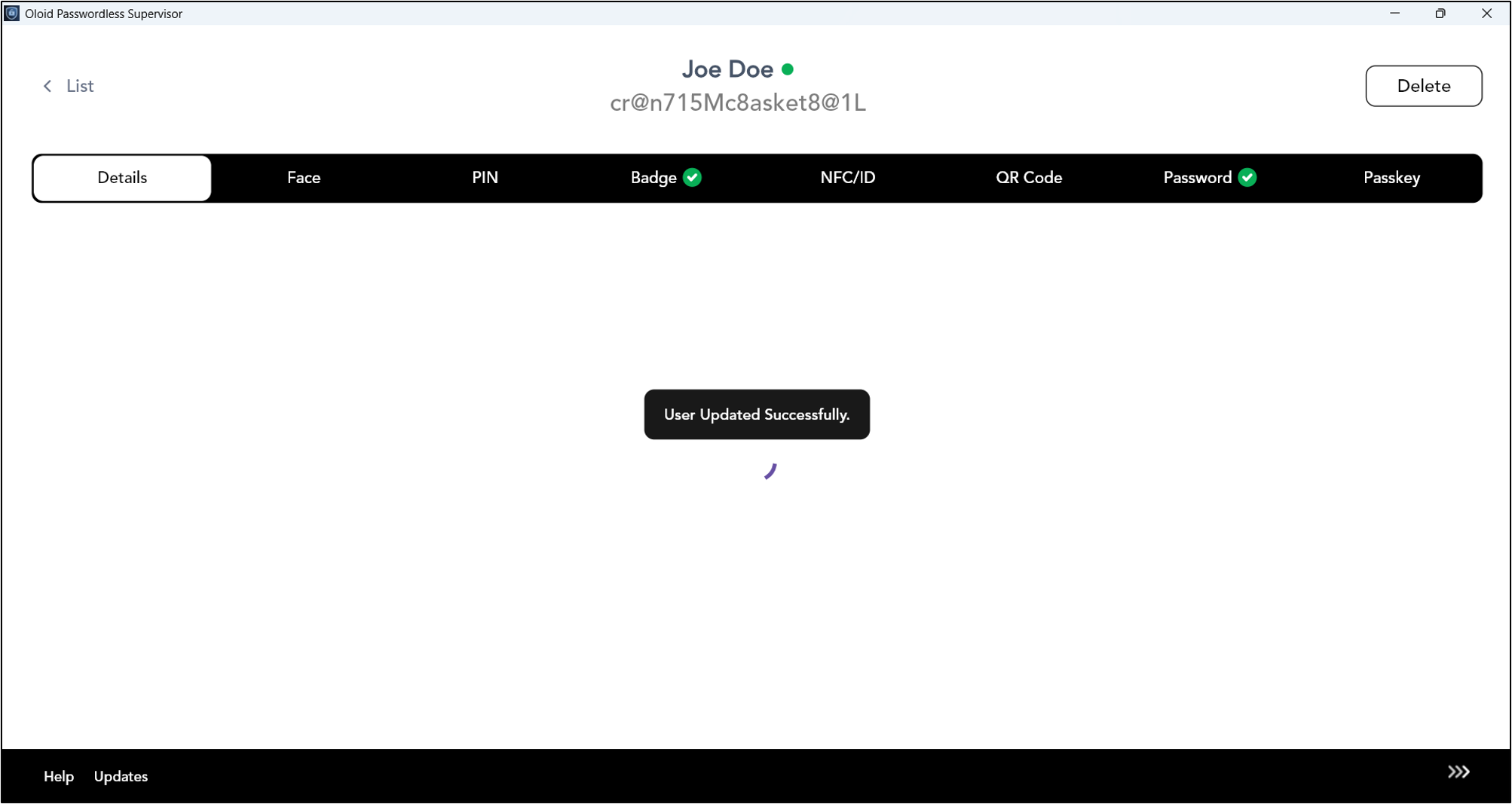Image resolution: width=1512 pixels, height=804 pixels.
Task: Close the Oloid Passwordless Supervisor window
Action: click(x=1486, y=13)
